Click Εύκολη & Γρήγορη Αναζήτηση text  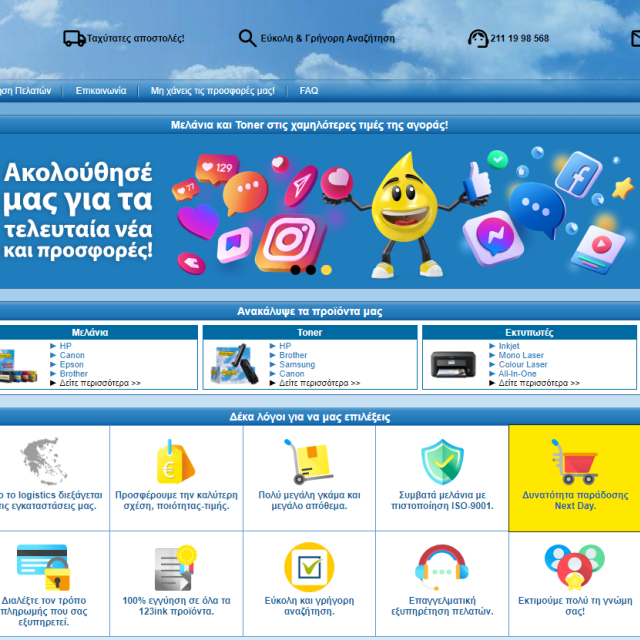tap(328, 38)
